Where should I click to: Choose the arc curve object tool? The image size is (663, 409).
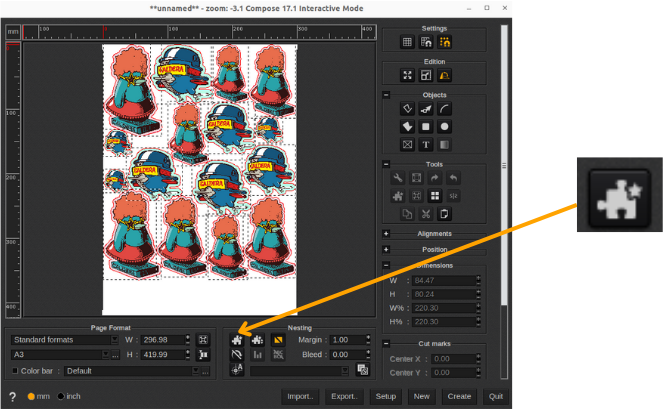coord(444,108)
